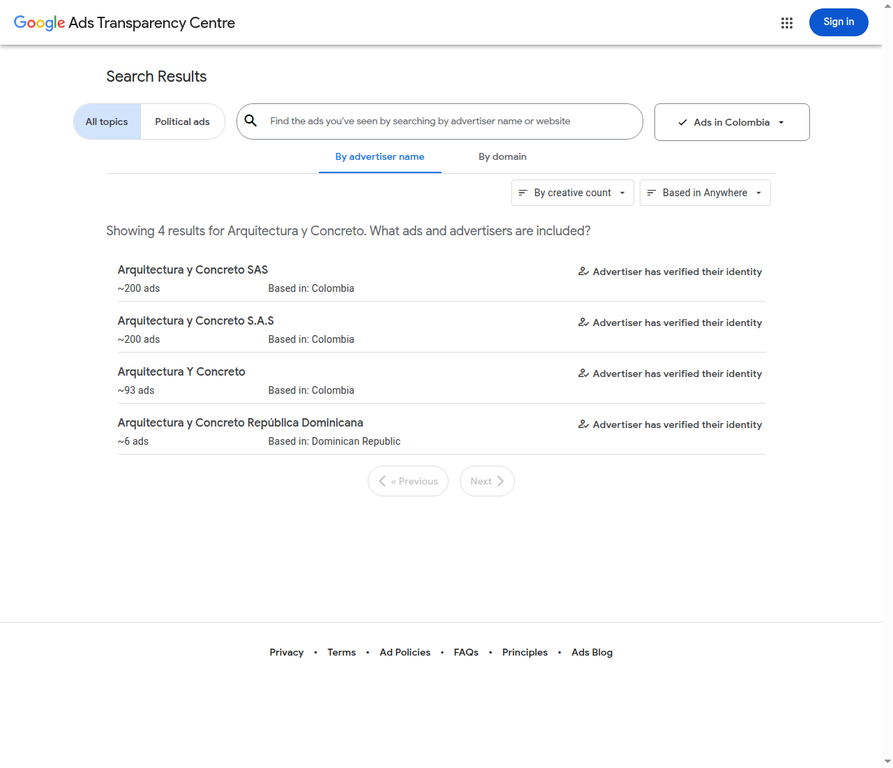
Task: Click the search magnifier icon
Action: tap(251, 121)
